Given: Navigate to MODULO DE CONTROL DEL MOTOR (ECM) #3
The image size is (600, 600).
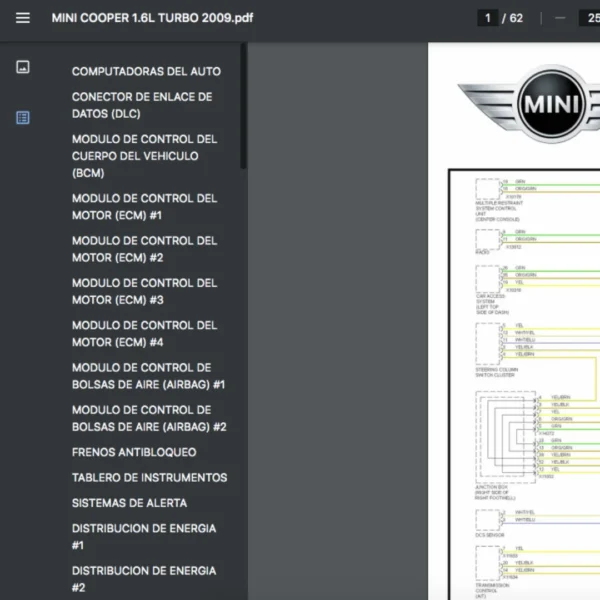Looking at the screenshot, I should 144,291.
